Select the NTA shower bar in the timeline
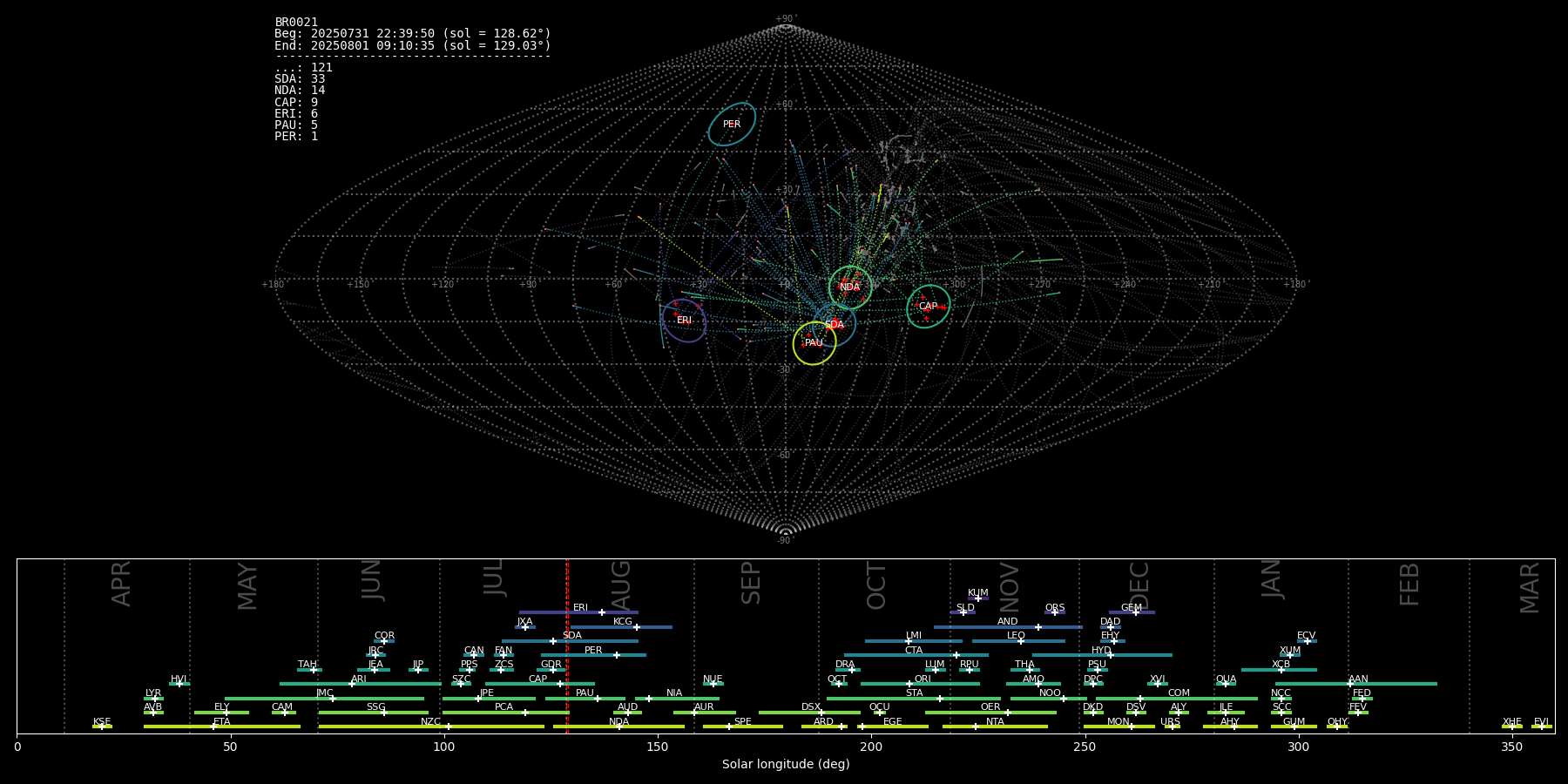Image resolution: width=1568 pixels, height=784 pixels. 995,727
